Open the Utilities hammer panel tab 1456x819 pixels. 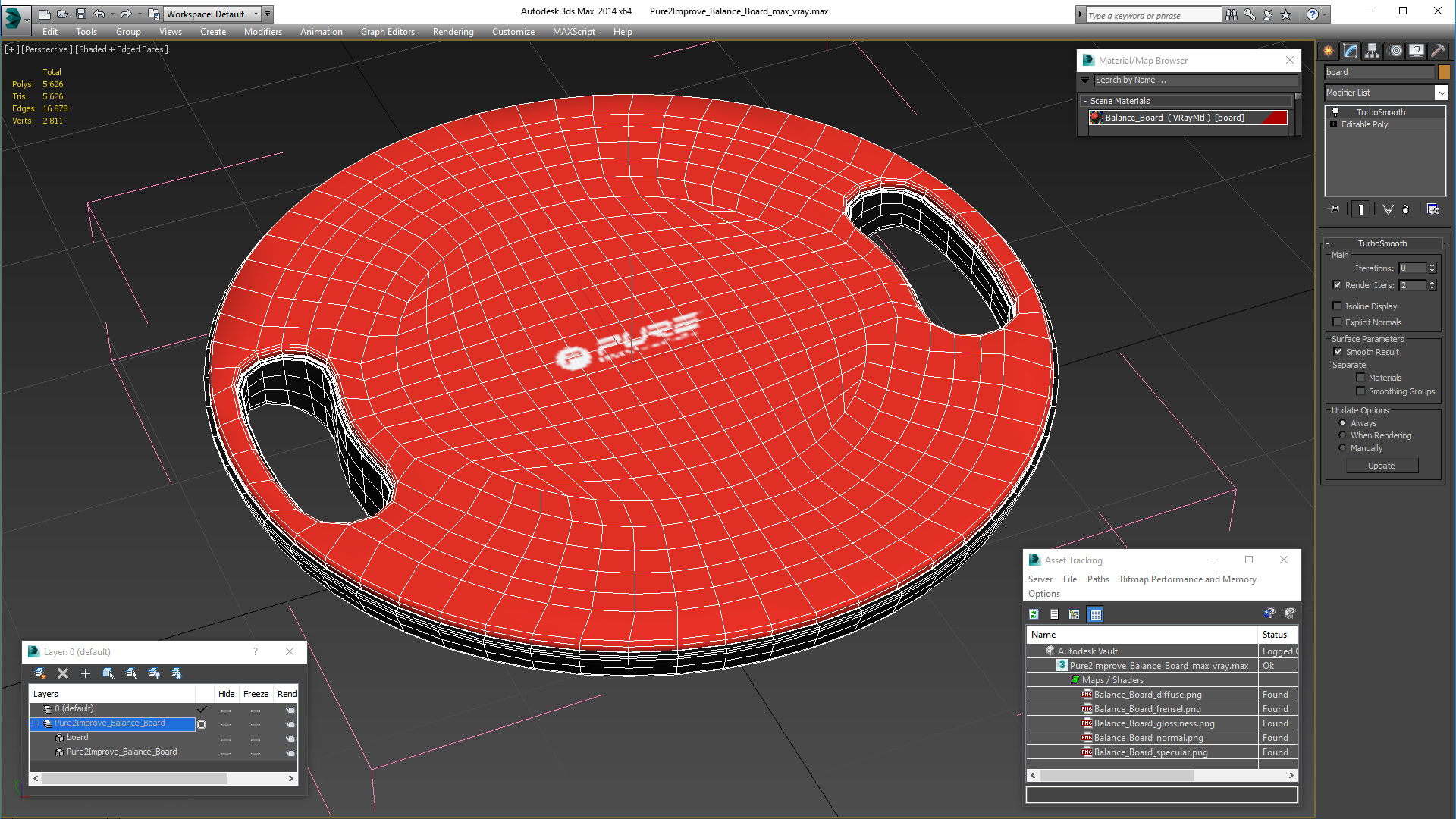click(x=1438, y=51)
